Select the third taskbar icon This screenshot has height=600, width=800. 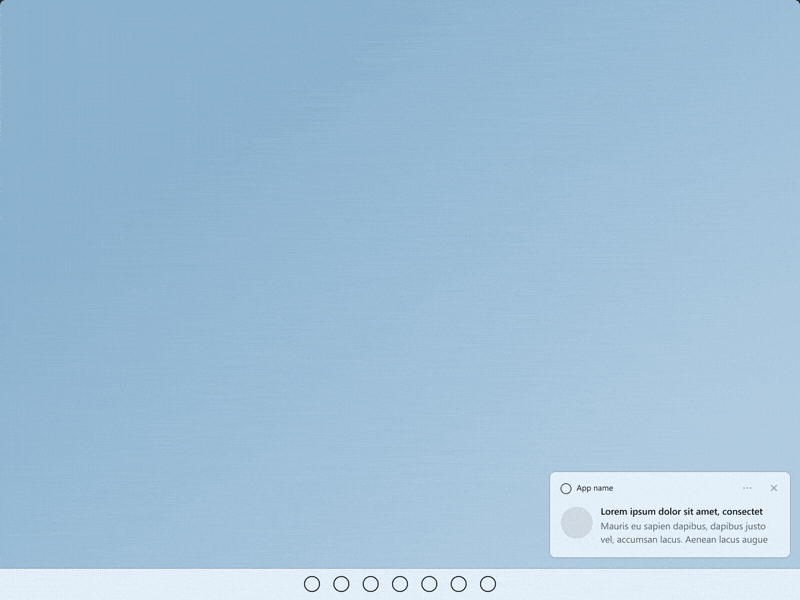[x=372, y=582]
